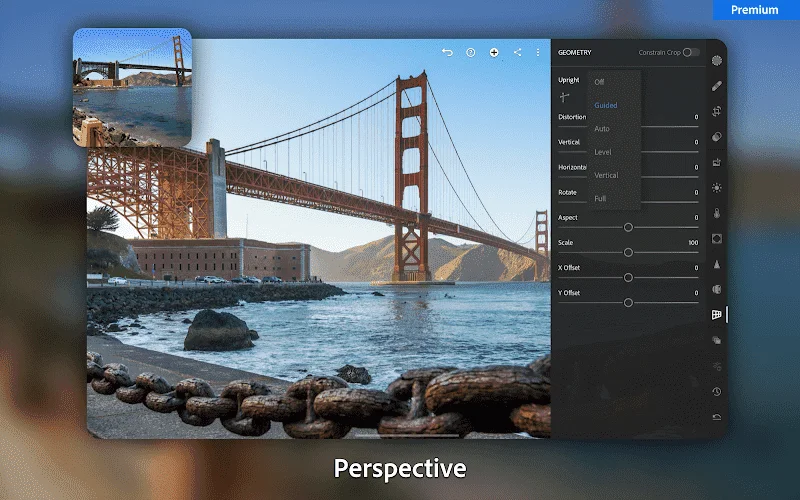Viewport: 800px width, 500px height.
Task: Click the Rotate slider label
Action: pyautogui.click(x=567, y=192)
